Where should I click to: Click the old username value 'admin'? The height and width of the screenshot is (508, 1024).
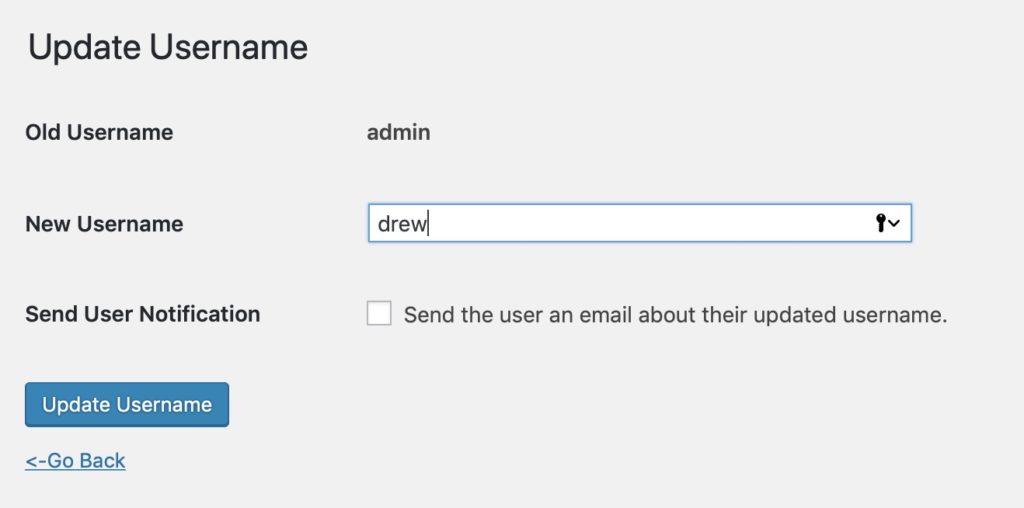[x=398, y=133]
